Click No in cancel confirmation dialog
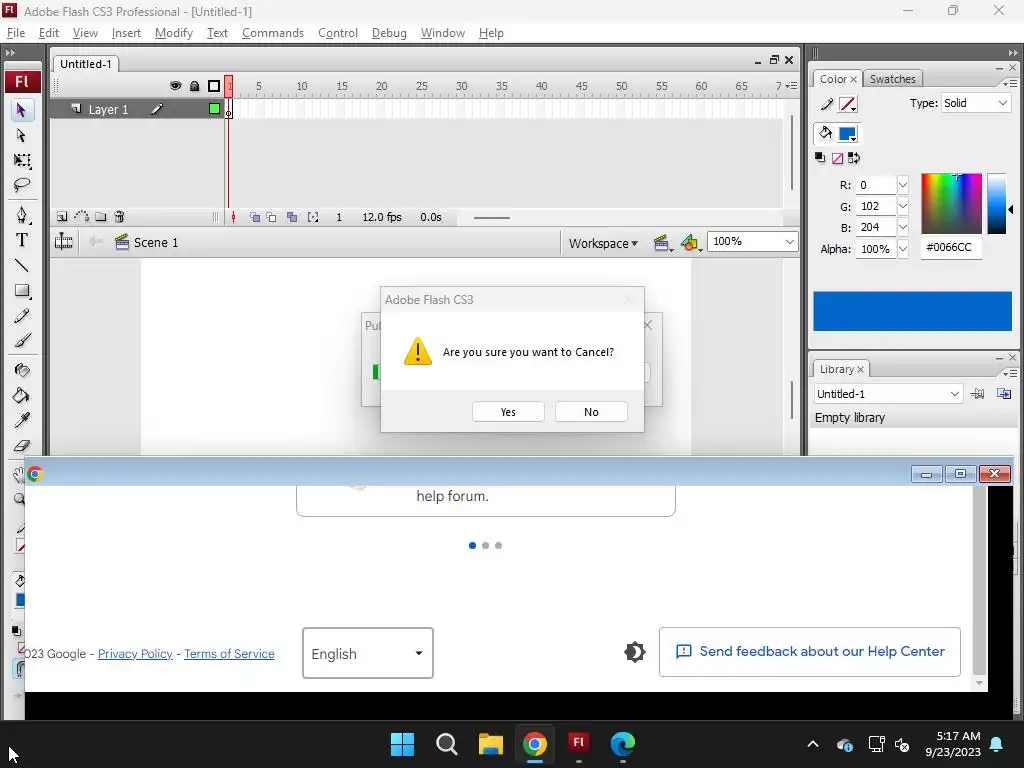This screenshot has height=768, width=1024. tap(591, 412)
